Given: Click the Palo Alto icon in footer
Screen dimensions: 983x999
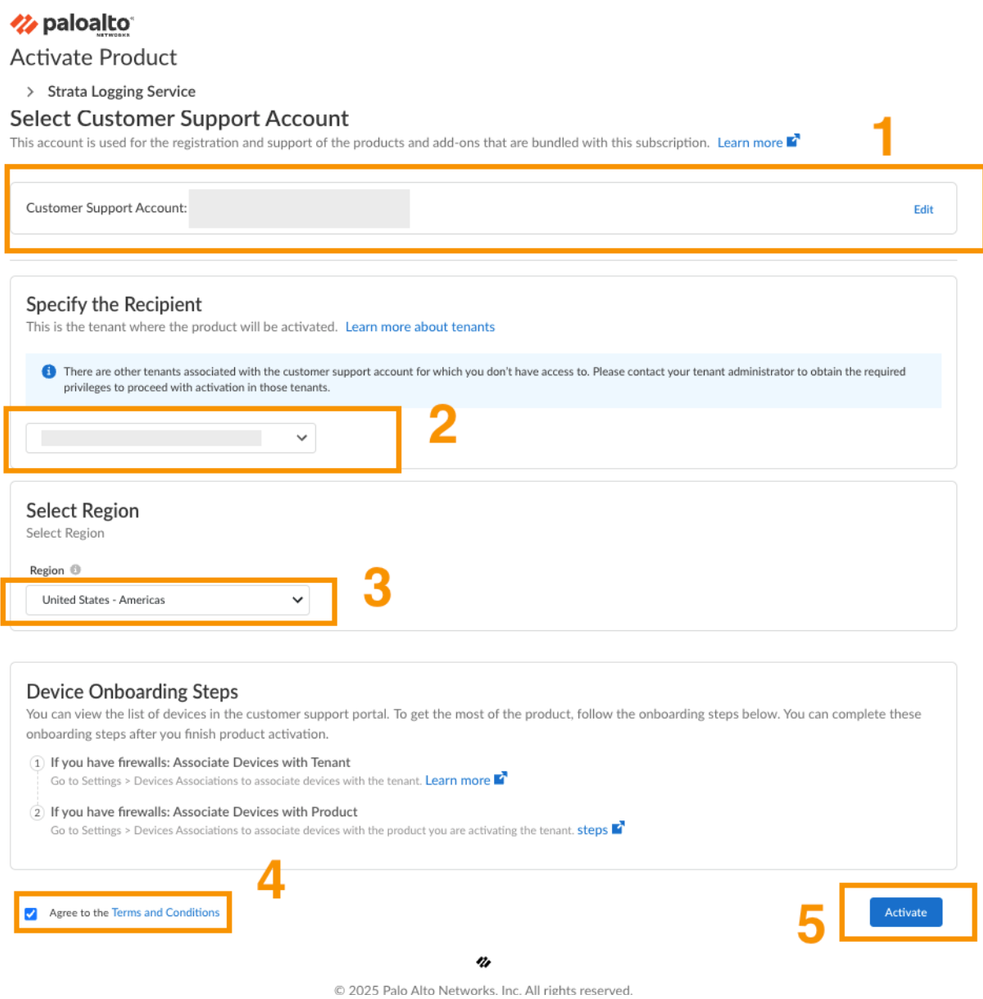Looking at the screenshot, I should coord(484,962).
